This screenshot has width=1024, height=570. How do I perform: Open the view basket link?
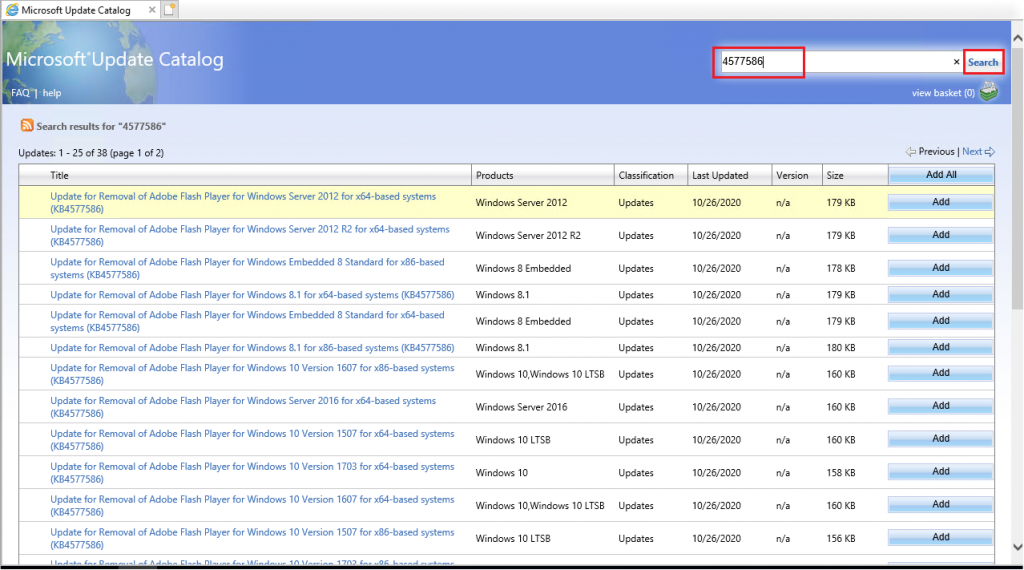[943, 93]
